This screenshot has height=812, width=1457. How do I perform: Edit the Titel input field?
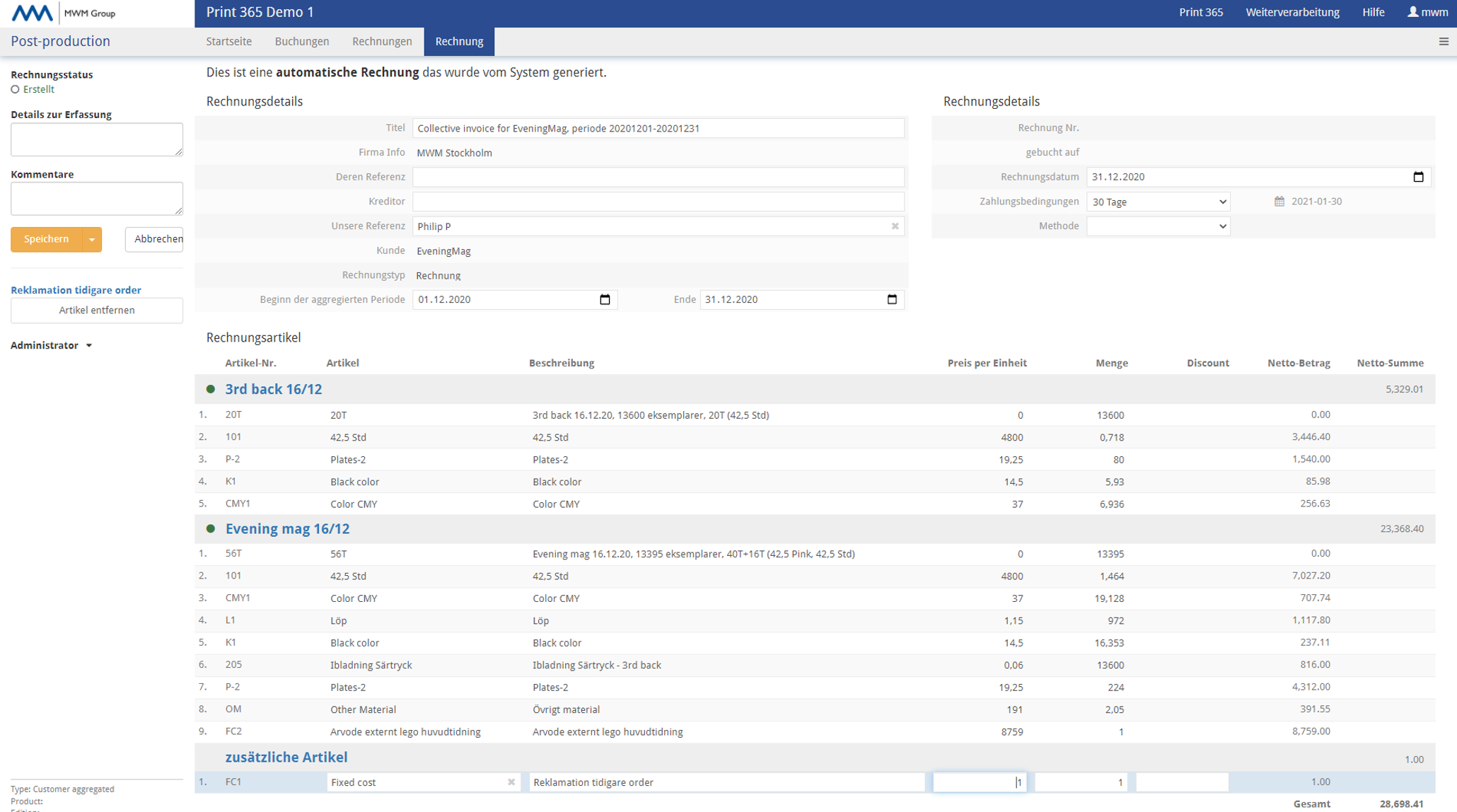pos(658,128)
